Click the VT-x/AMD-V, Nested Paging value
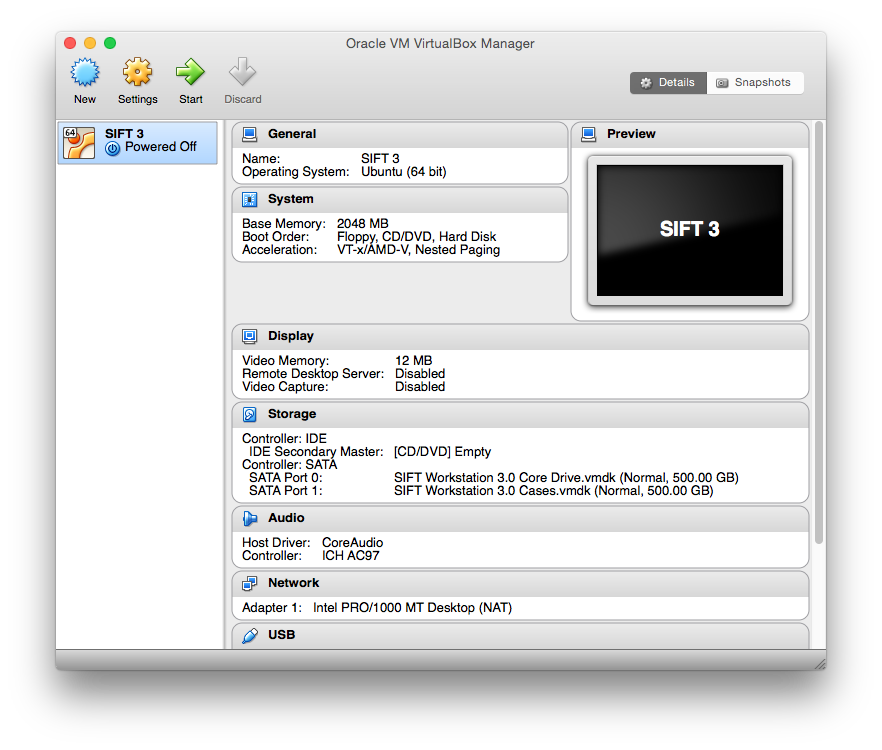This screenshot has width=882, height=750. click(418, 250)
